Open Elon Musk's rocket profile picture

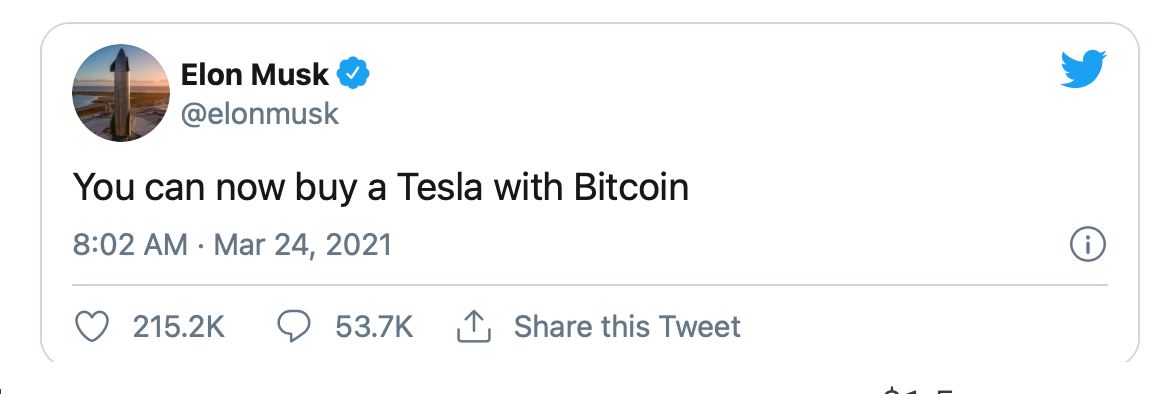coord(121,93)
